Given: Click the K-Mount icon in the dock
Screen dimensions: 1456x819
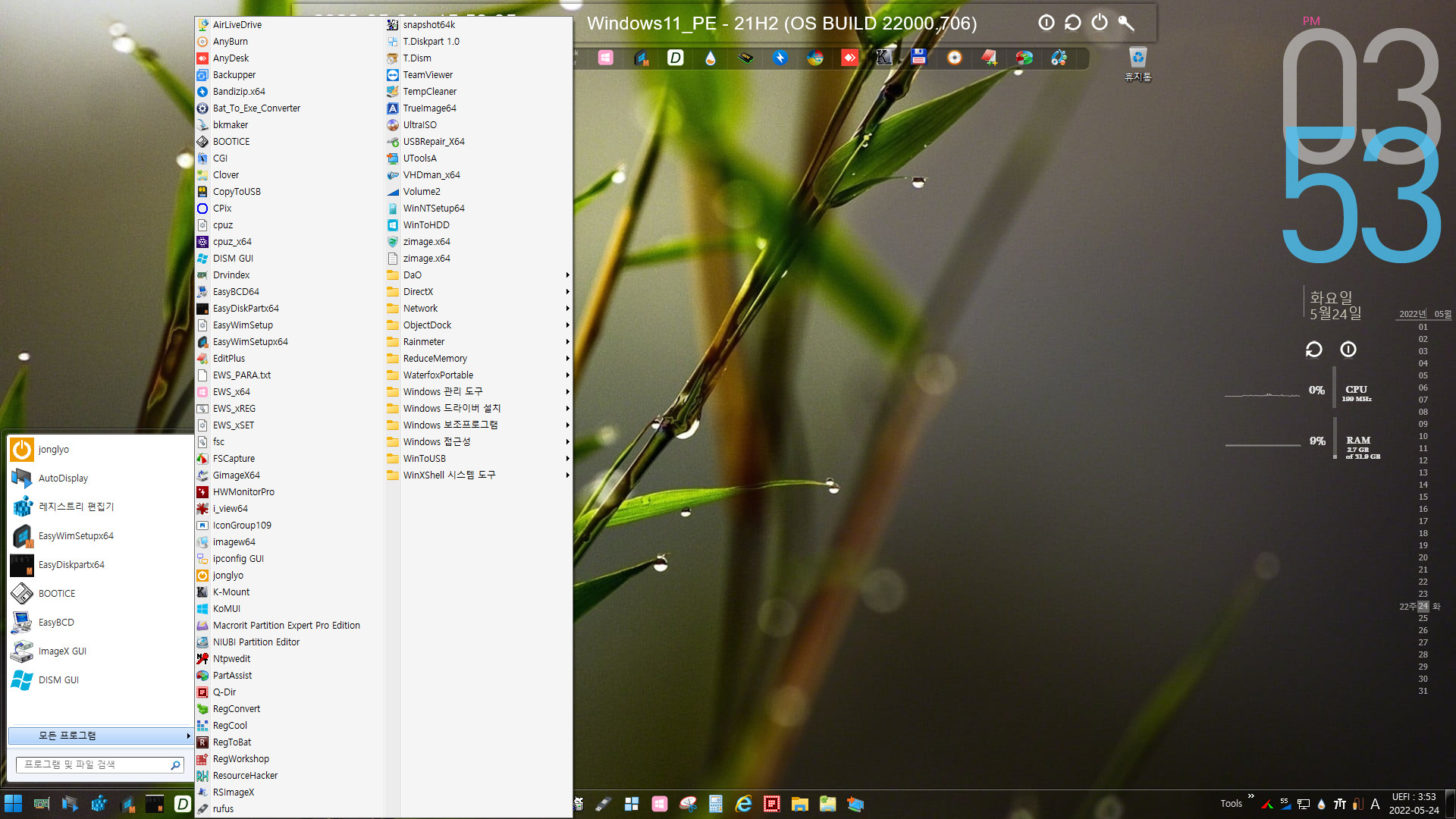Looking at the screenshot, I should click(x=883, y=58).
